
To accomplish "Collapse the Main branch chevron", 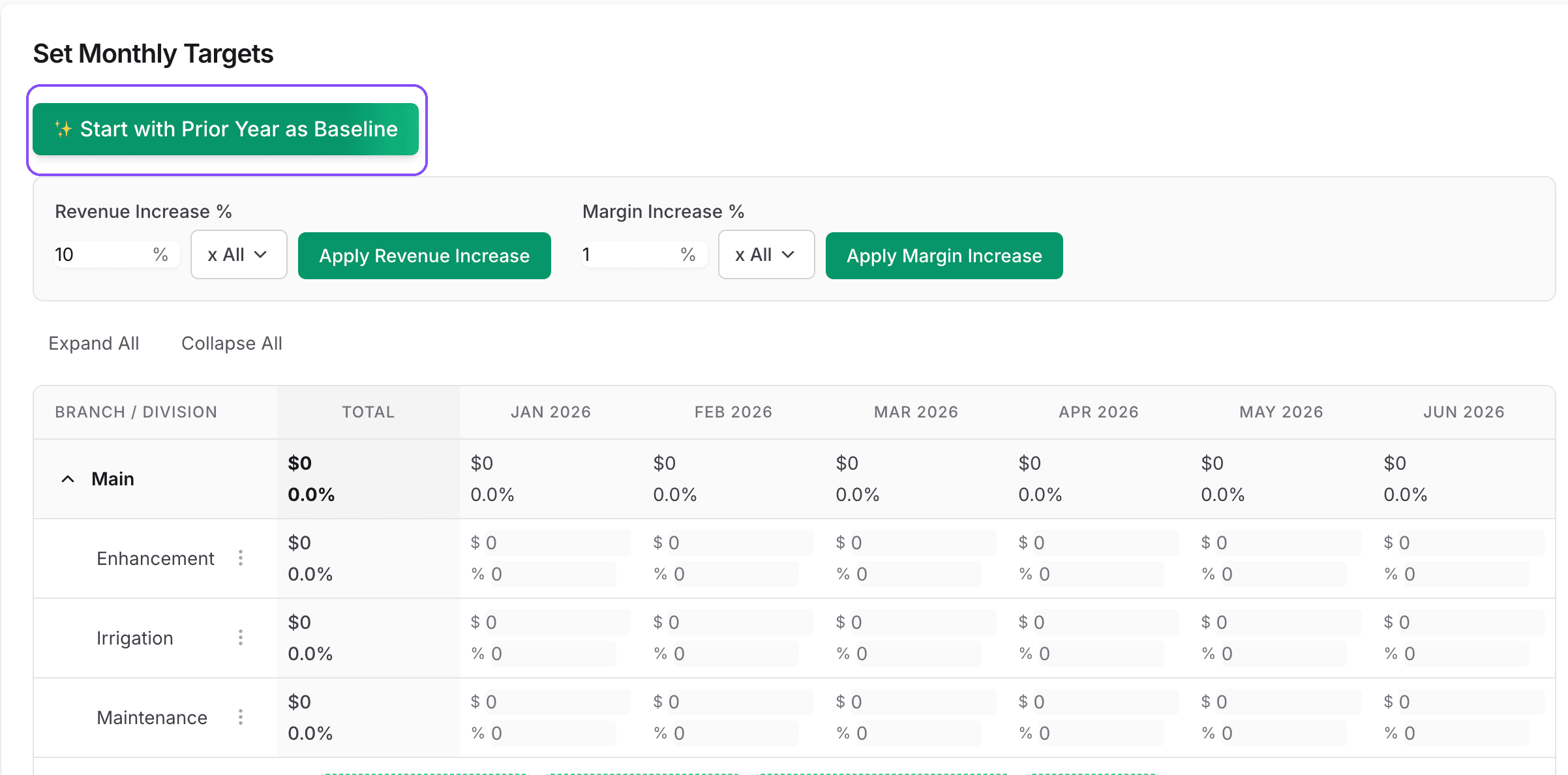I will pos(68,479).
